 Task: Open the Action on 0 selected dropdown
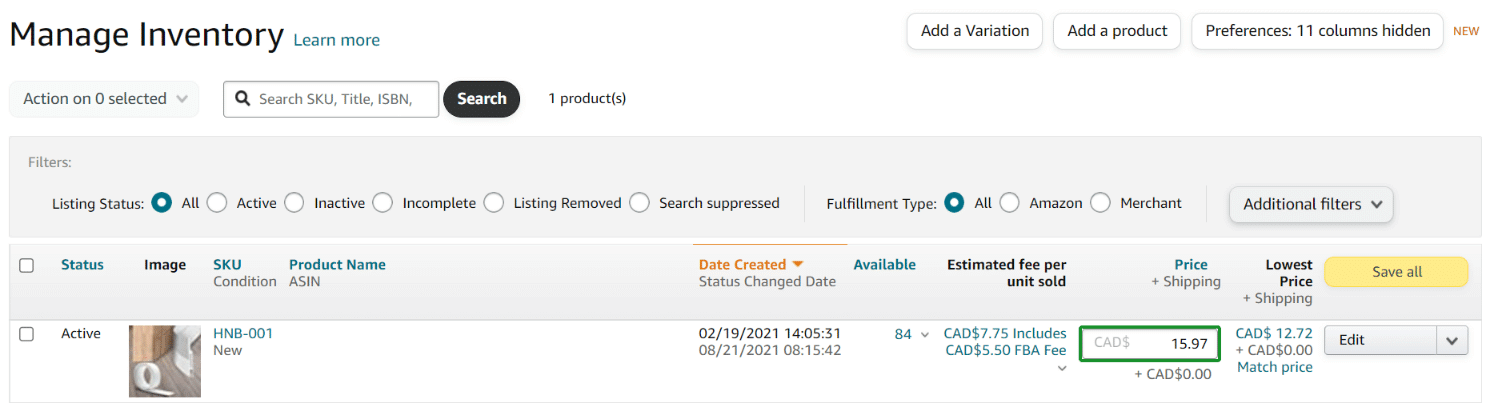click(104, 99)
